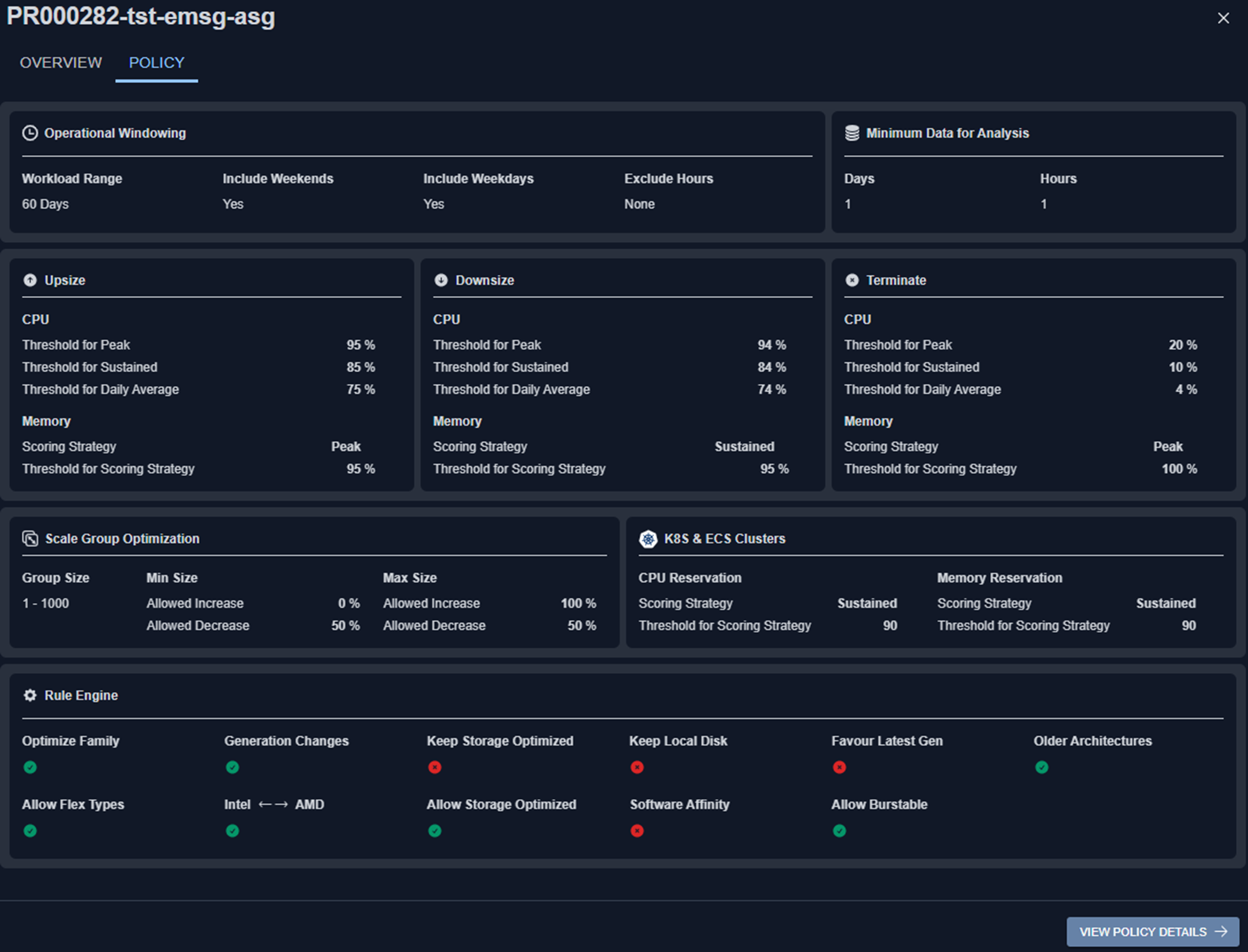Click the 60 Days workload range value

46,204
